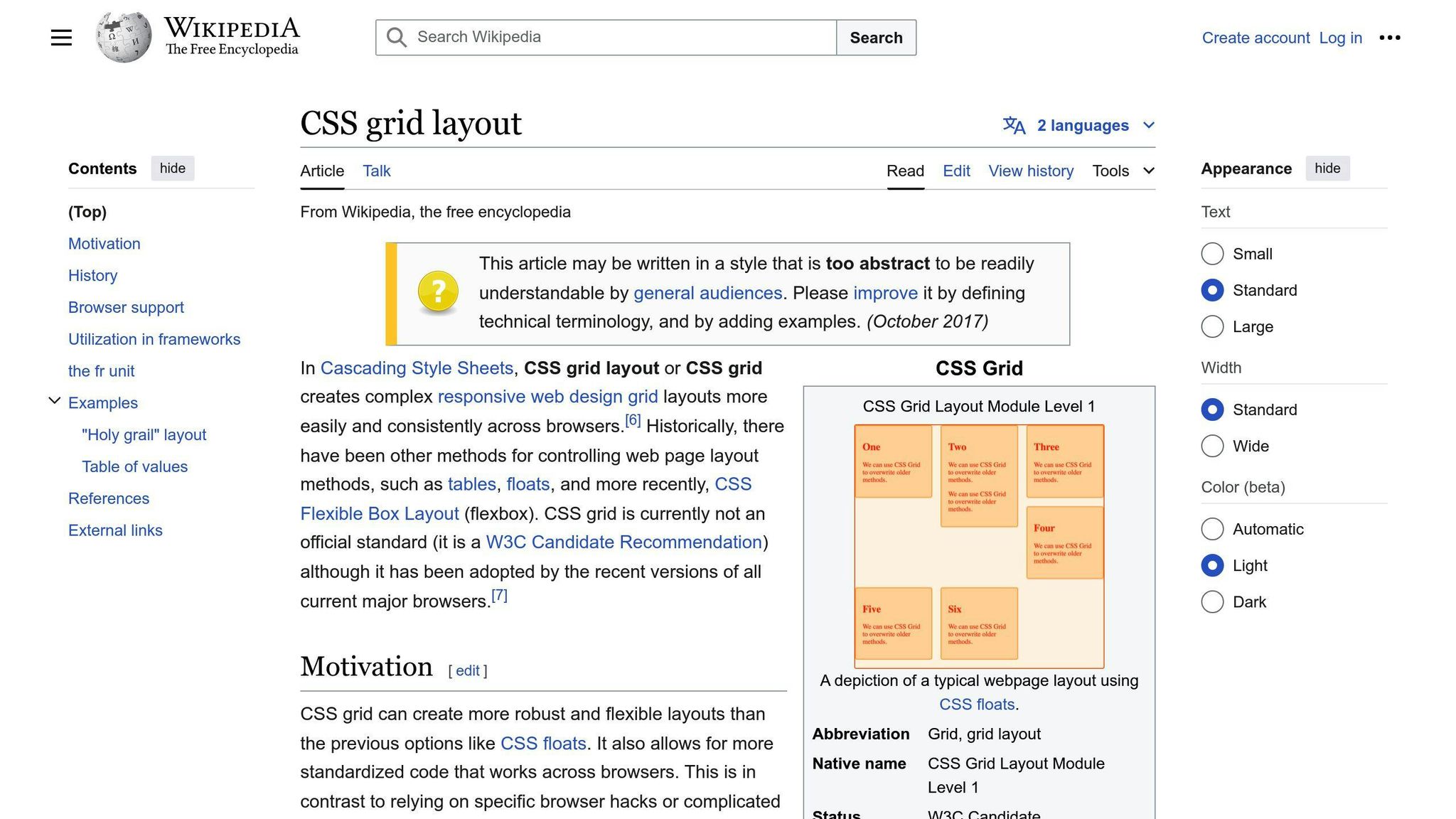Hide the Contents sidebar
Screen dimensions: 1456x819
pyautogui.click(x=173, y=168)
